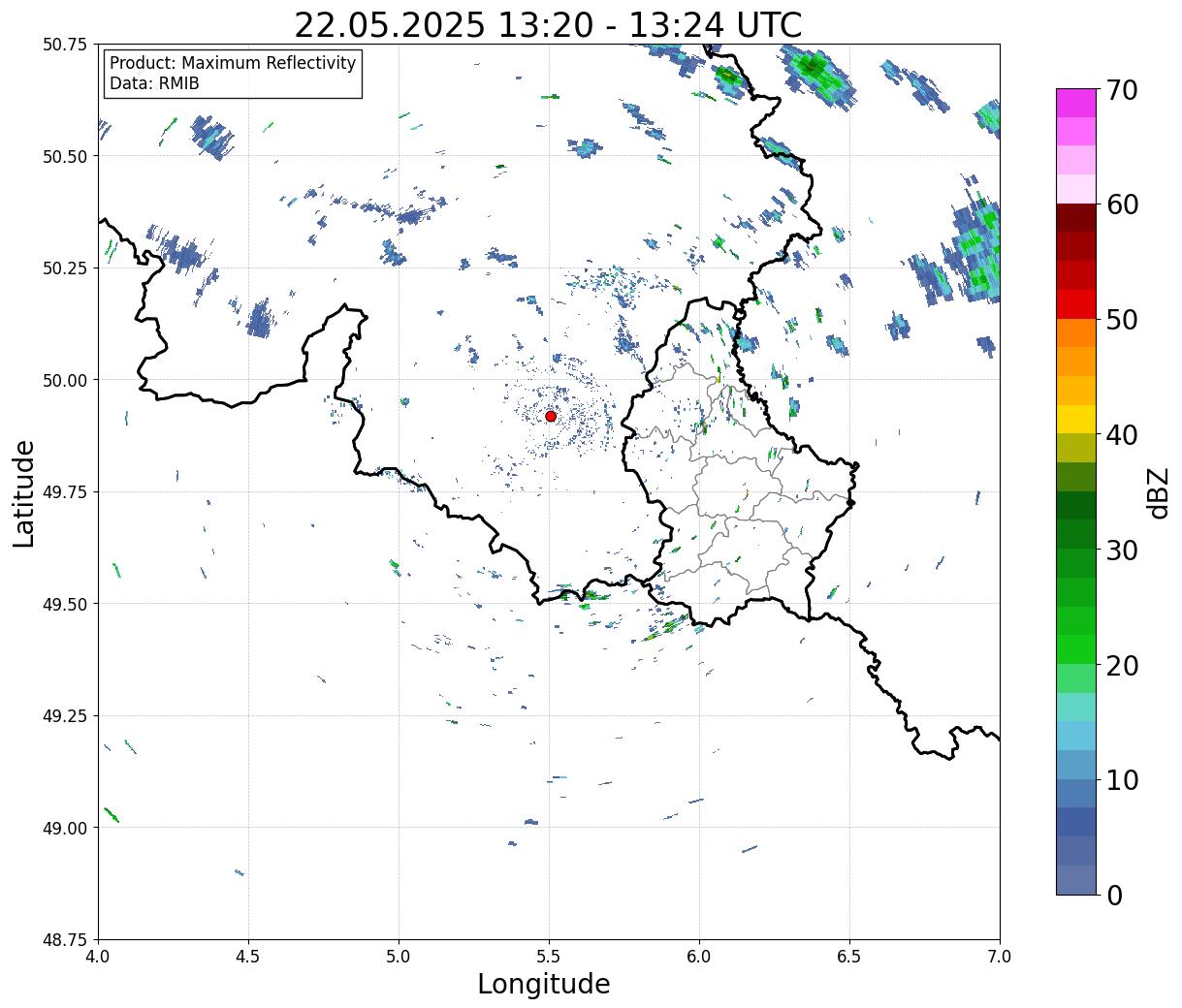Click the latitude tick label 50.00

click(65, 380)
